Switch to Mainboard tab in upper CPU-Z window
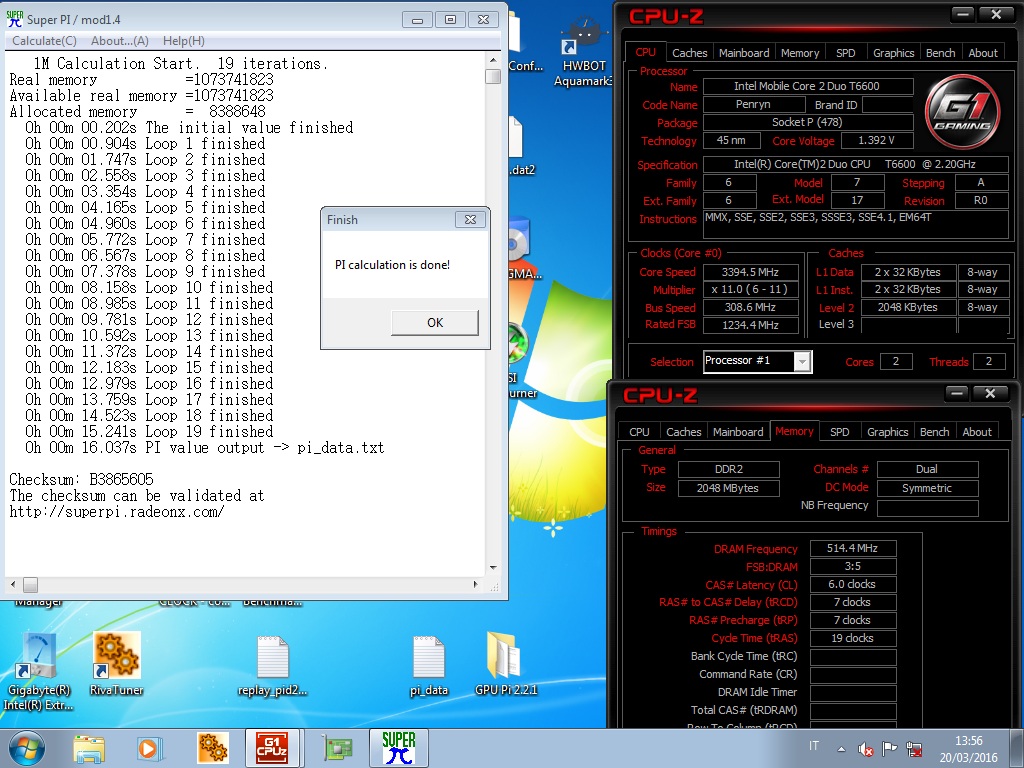The width and height of the screenshot is (1024, 768). coord(744,53)
